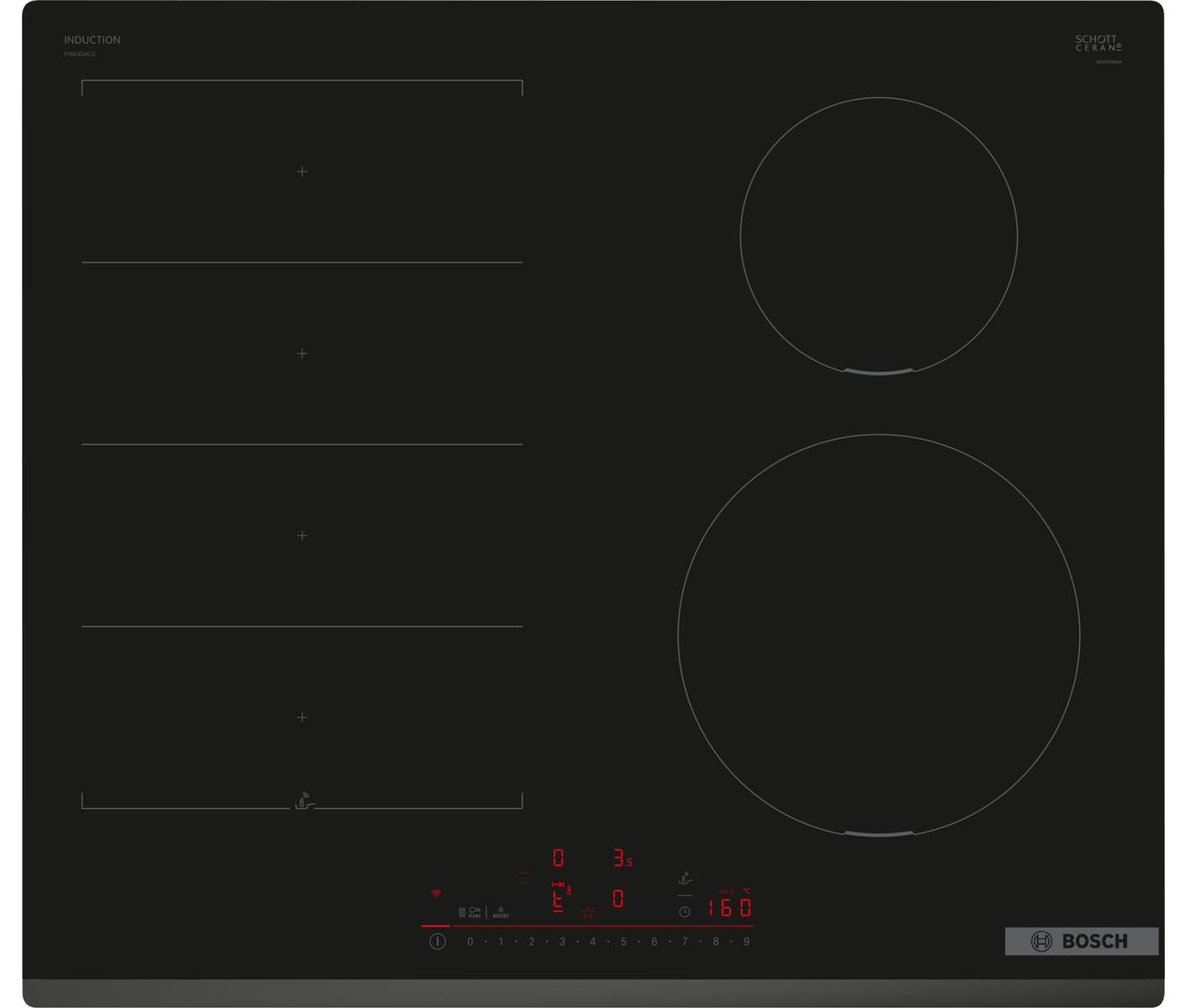
Task: Touch the large bottom-right round cooking zone
Action: click(879, 635)
